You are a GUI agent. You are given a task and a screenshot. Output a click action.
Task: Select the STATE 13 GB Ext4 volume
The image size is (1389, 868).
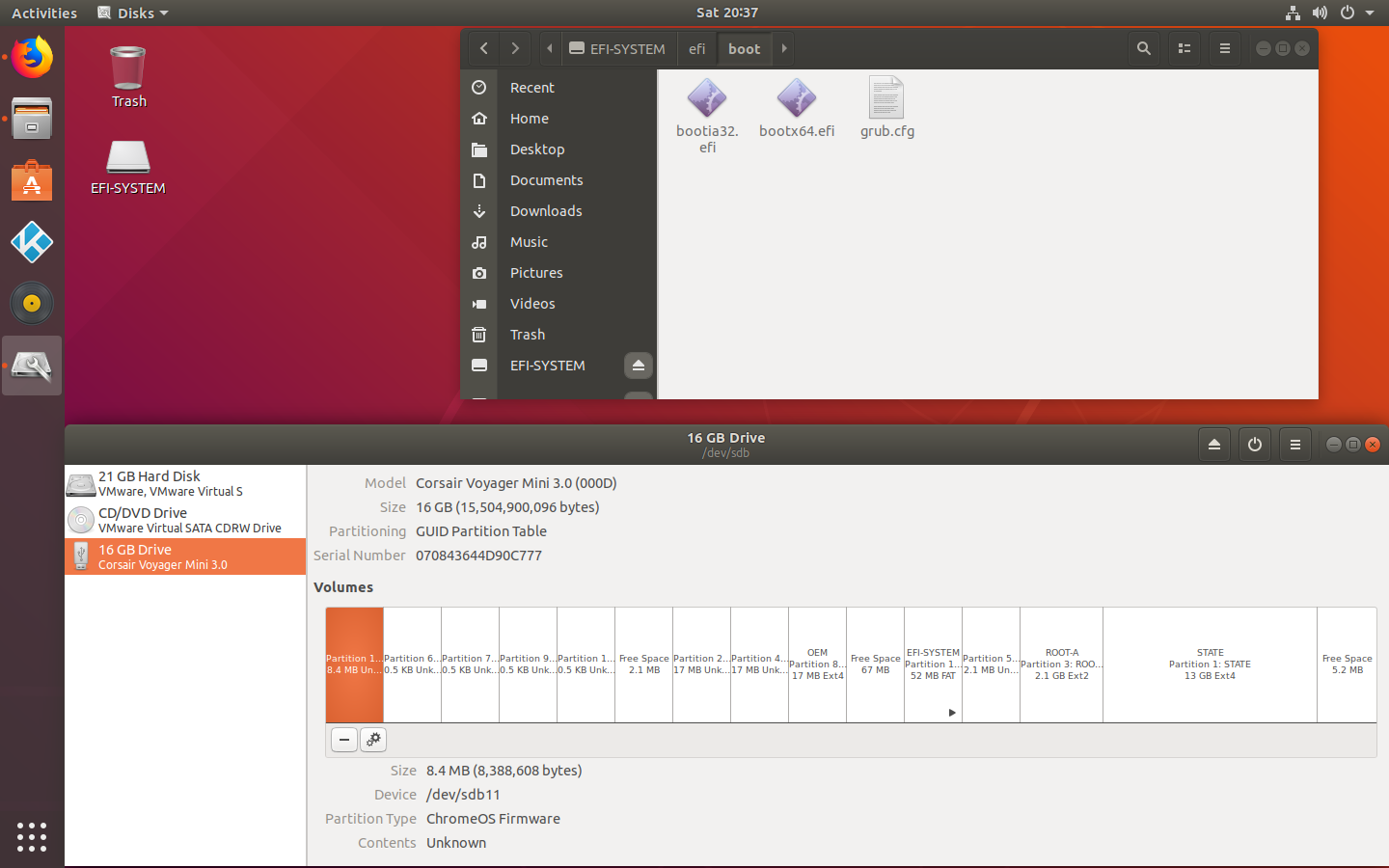click(1211, 665)
